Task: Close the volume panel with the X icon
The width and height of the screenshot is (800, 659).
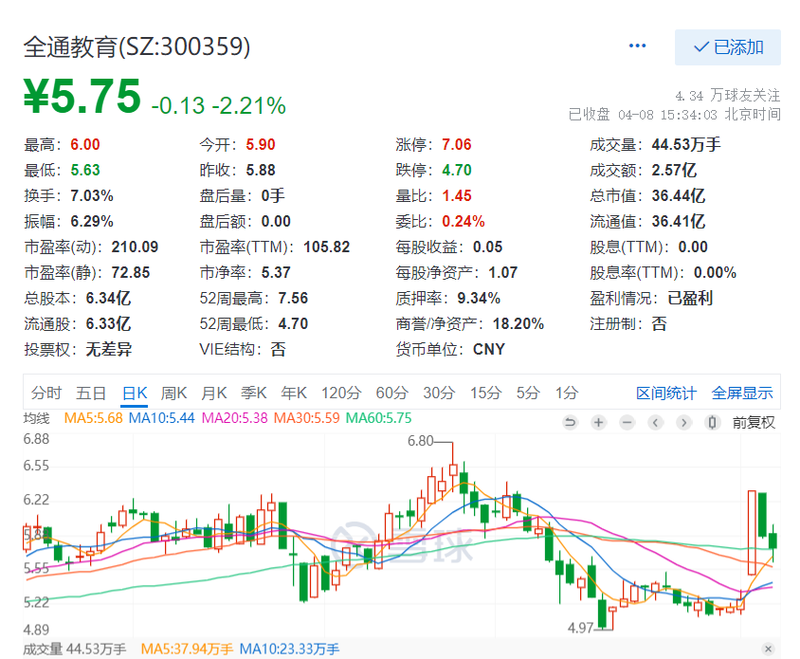Action: click(x=768, y=649)
